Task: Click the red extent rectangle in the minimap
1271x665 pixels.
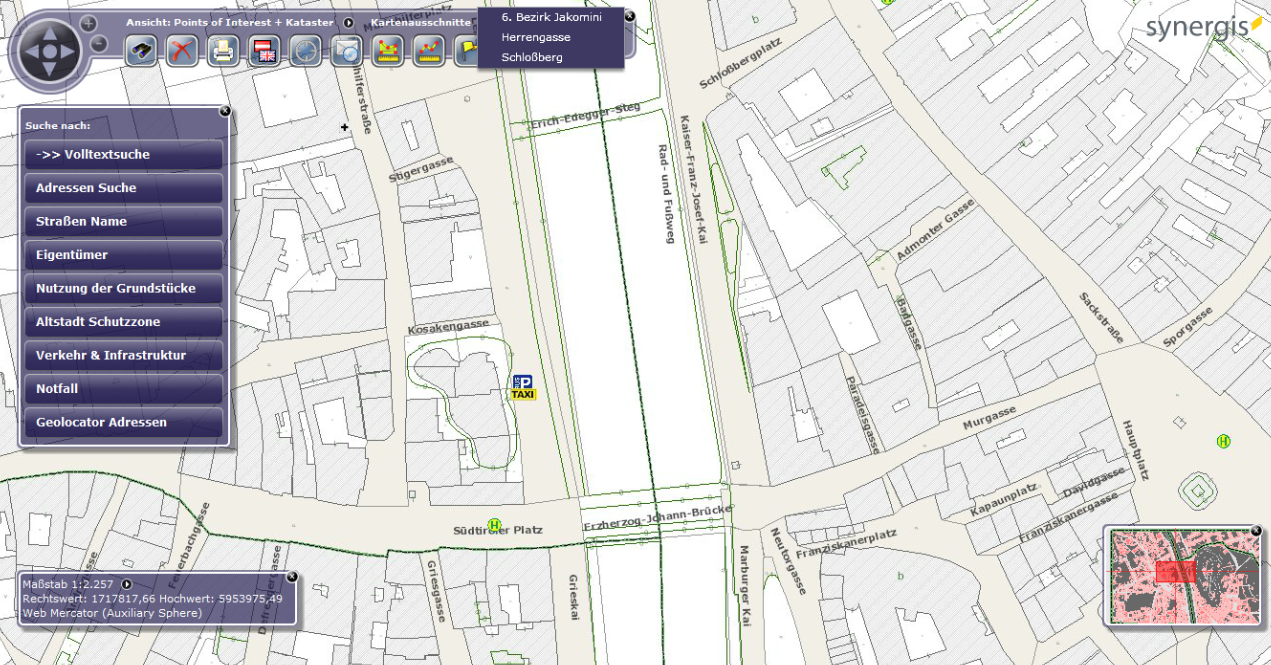Action: 1174,572
